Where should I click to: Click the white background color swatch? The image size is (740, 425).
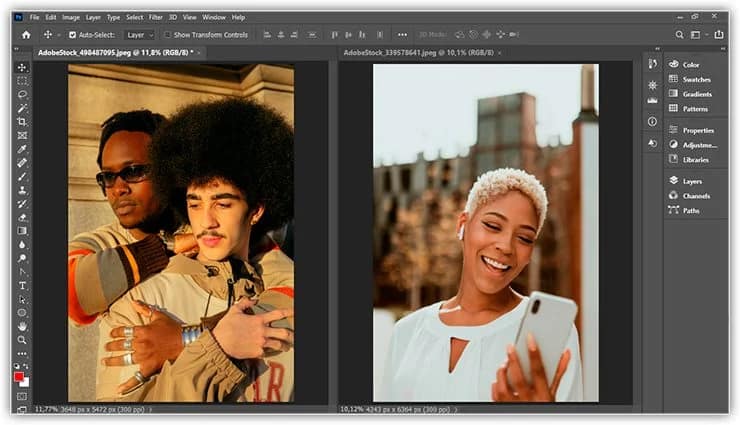point(25,383)
